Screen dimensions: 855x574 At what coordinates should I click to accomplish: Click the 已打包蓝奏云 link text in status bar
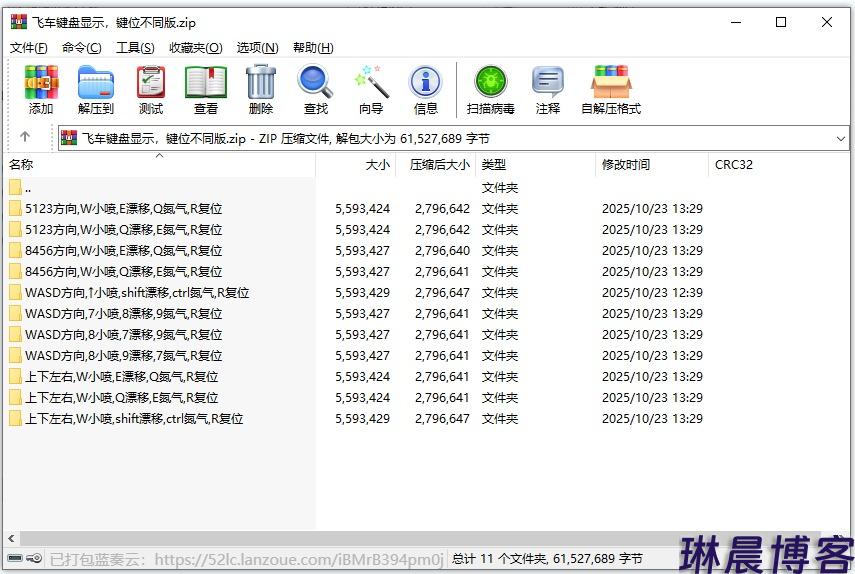246,559
